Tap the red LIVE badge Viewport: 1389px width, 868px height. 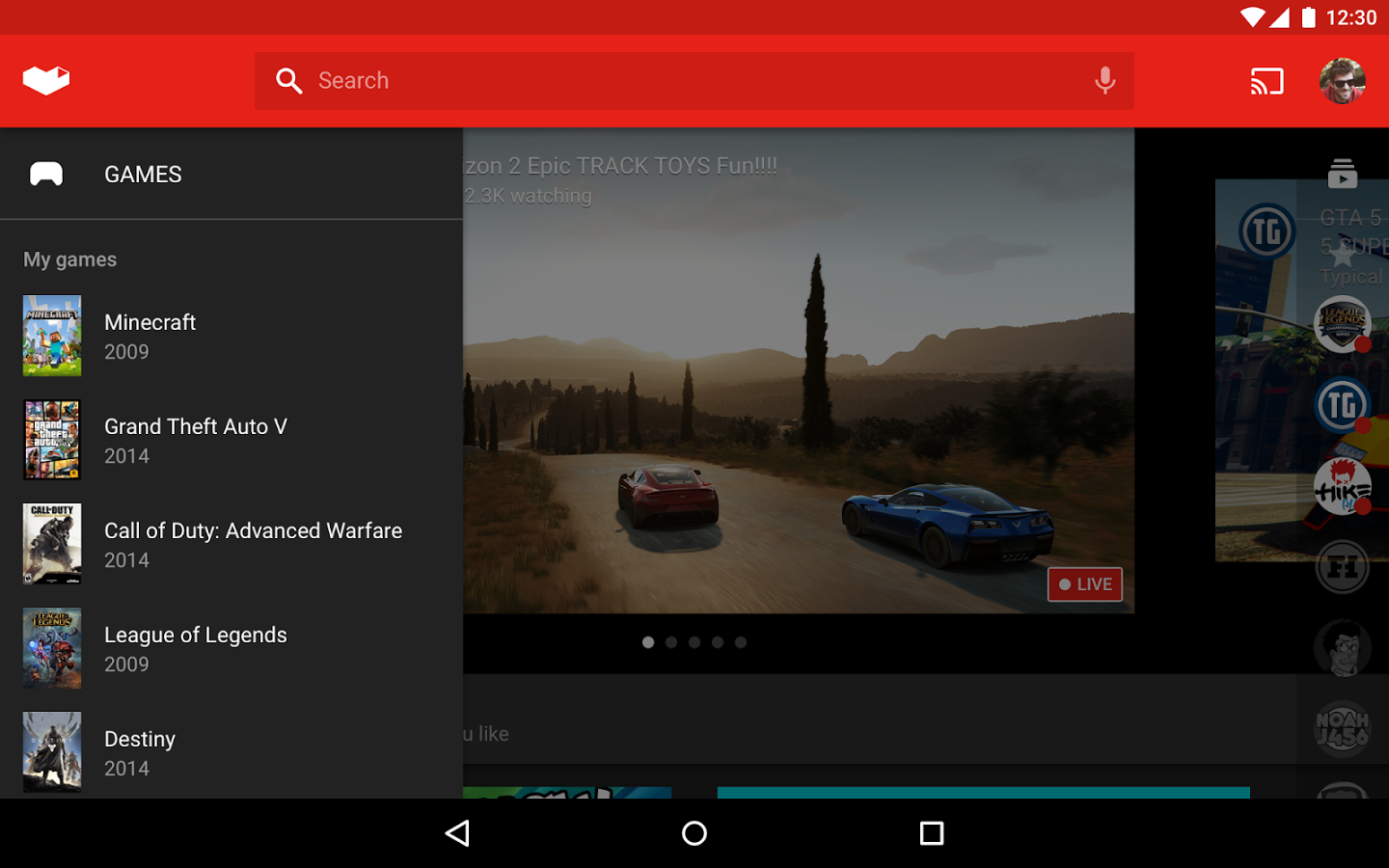[1085, 584]
